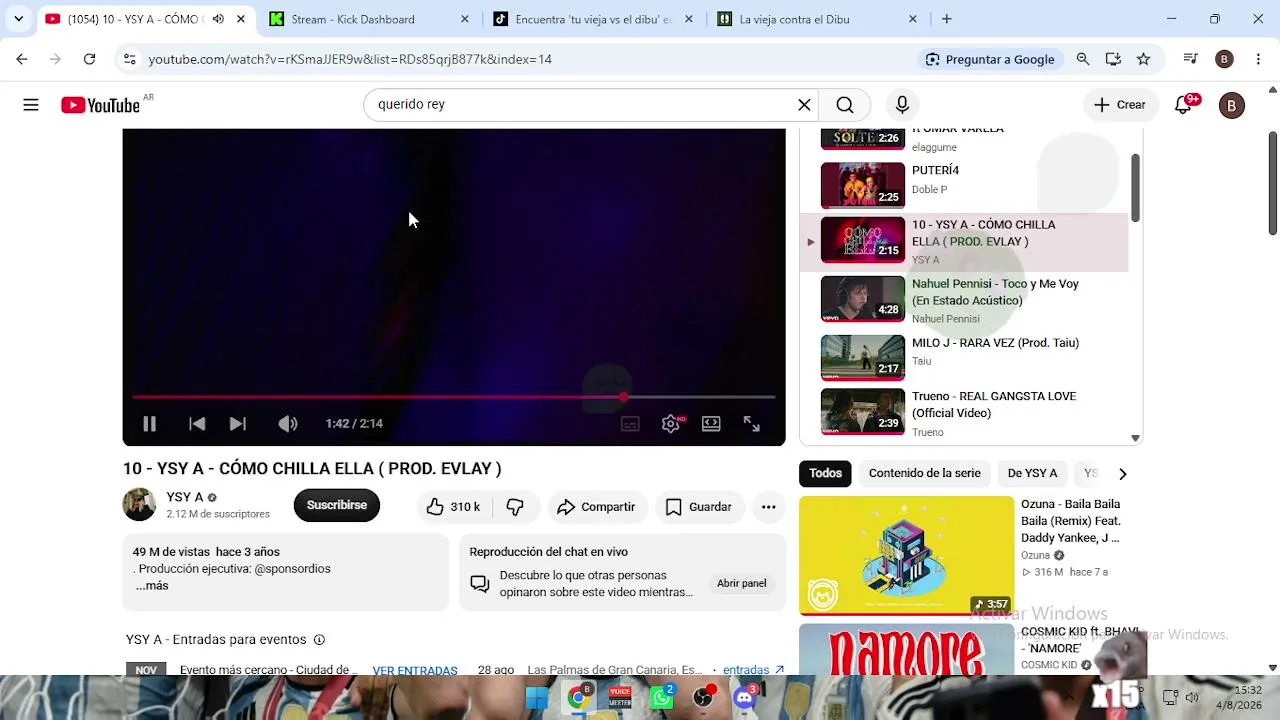This screenshot has height=720, width=1280.
Task: Switch to TikTok 'tu vieja vs el dibu' tab
Action: click(594, 19)
